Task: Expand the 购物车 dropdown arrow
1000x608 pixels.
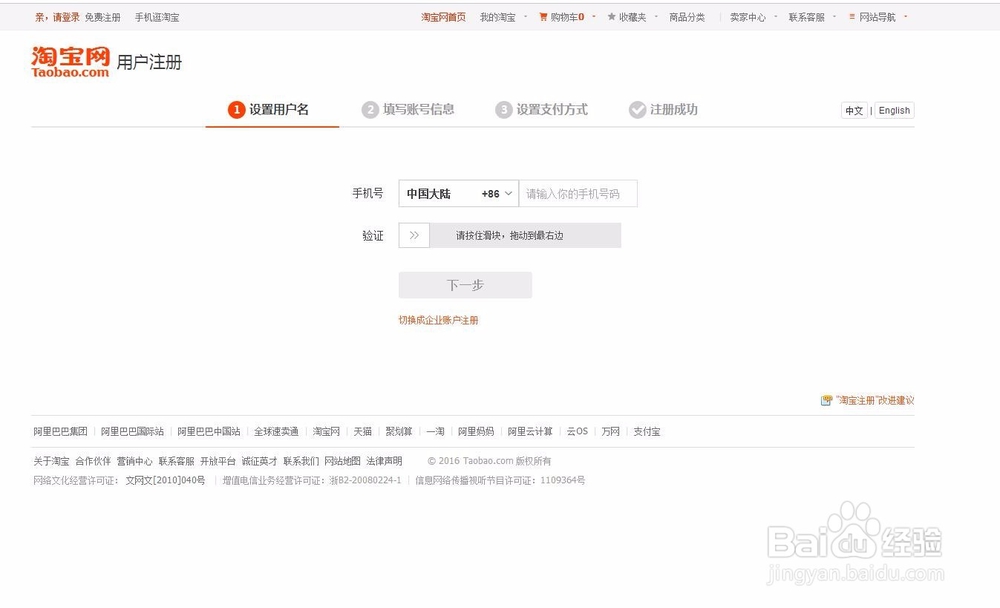Action: 594,17
